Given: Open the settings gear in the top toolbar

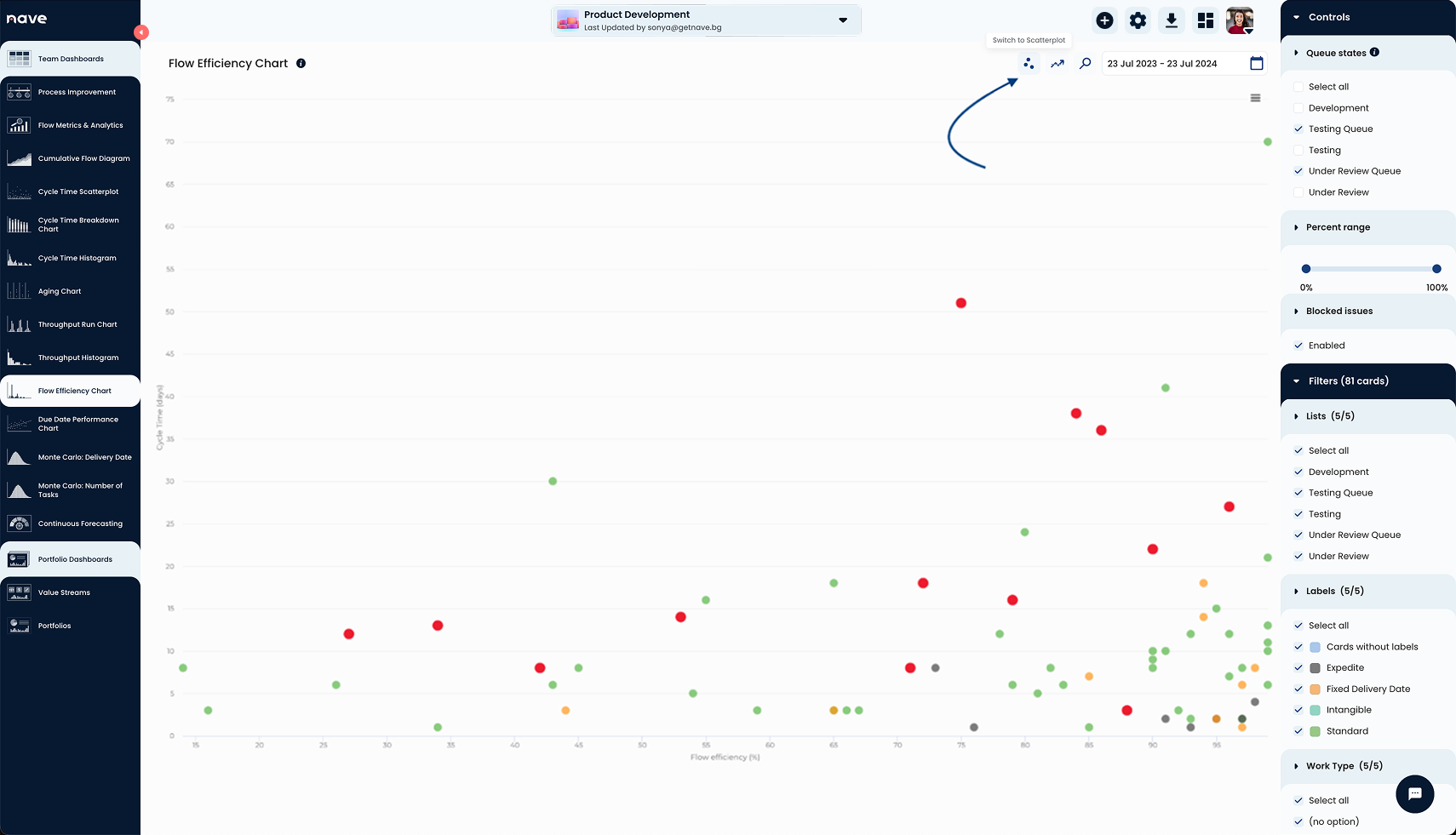Looking at the screenshot, I should (1137, 20).
